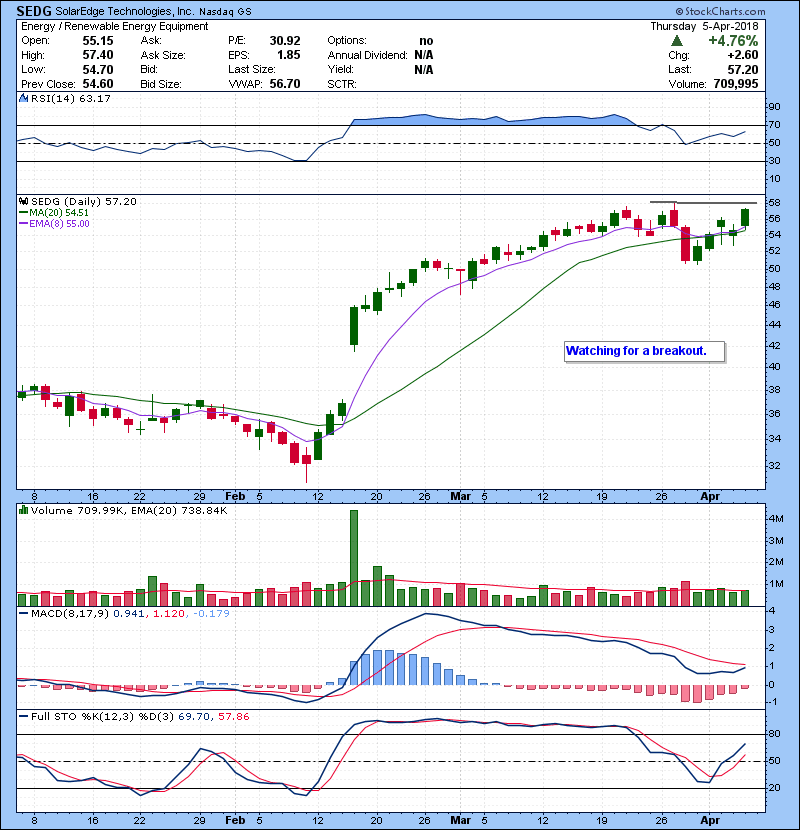Viewport: 800px width, 830px height.
Task: Click the Volume bars legend icon
Action: pyautogui.click(x=23, y=510)
